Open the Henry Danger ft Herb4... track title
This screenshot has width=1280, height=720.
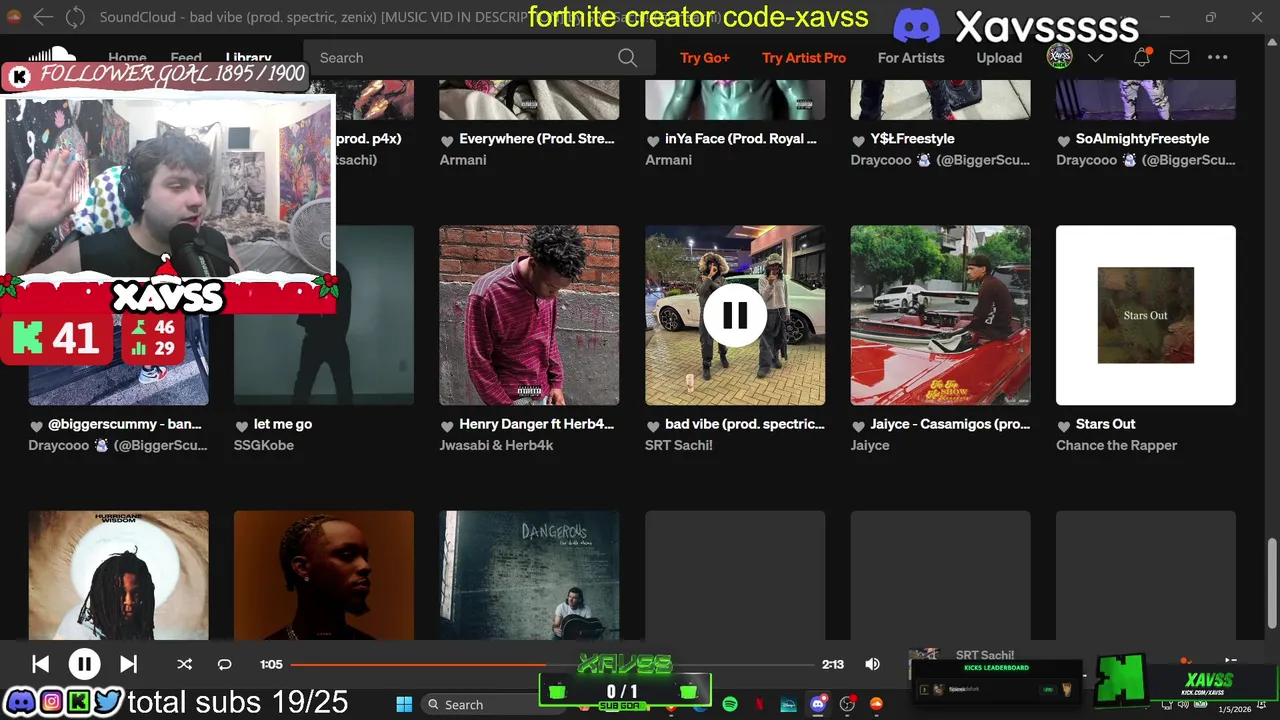click(536, 424)
